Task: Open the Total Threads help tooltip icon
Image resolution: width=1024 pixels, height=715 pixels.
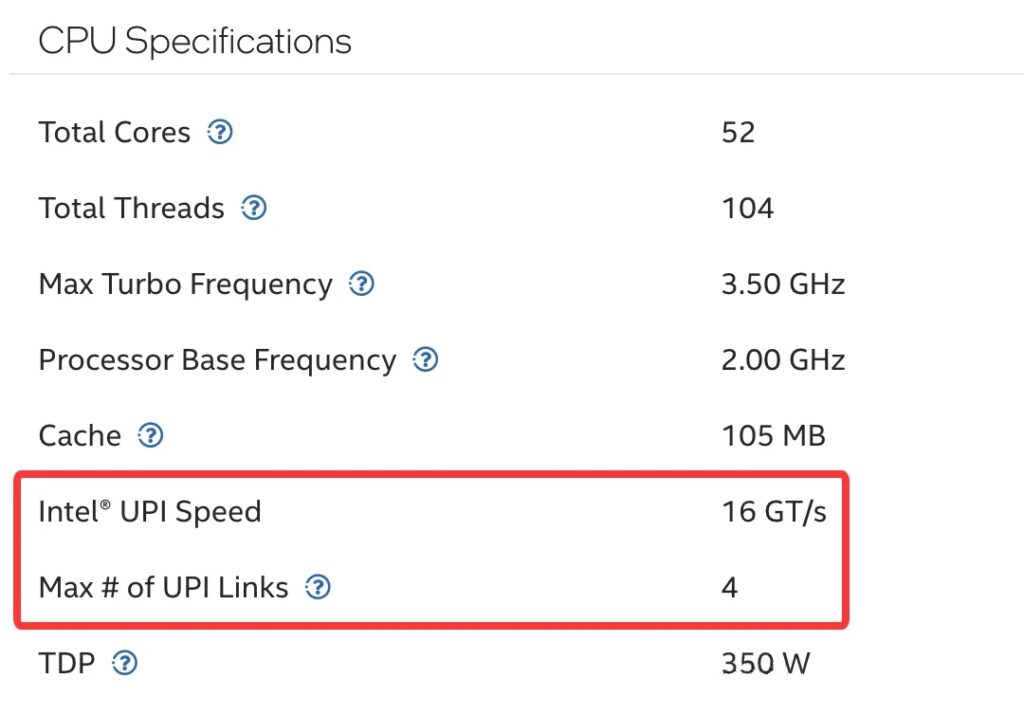Action: pos(255,208)
